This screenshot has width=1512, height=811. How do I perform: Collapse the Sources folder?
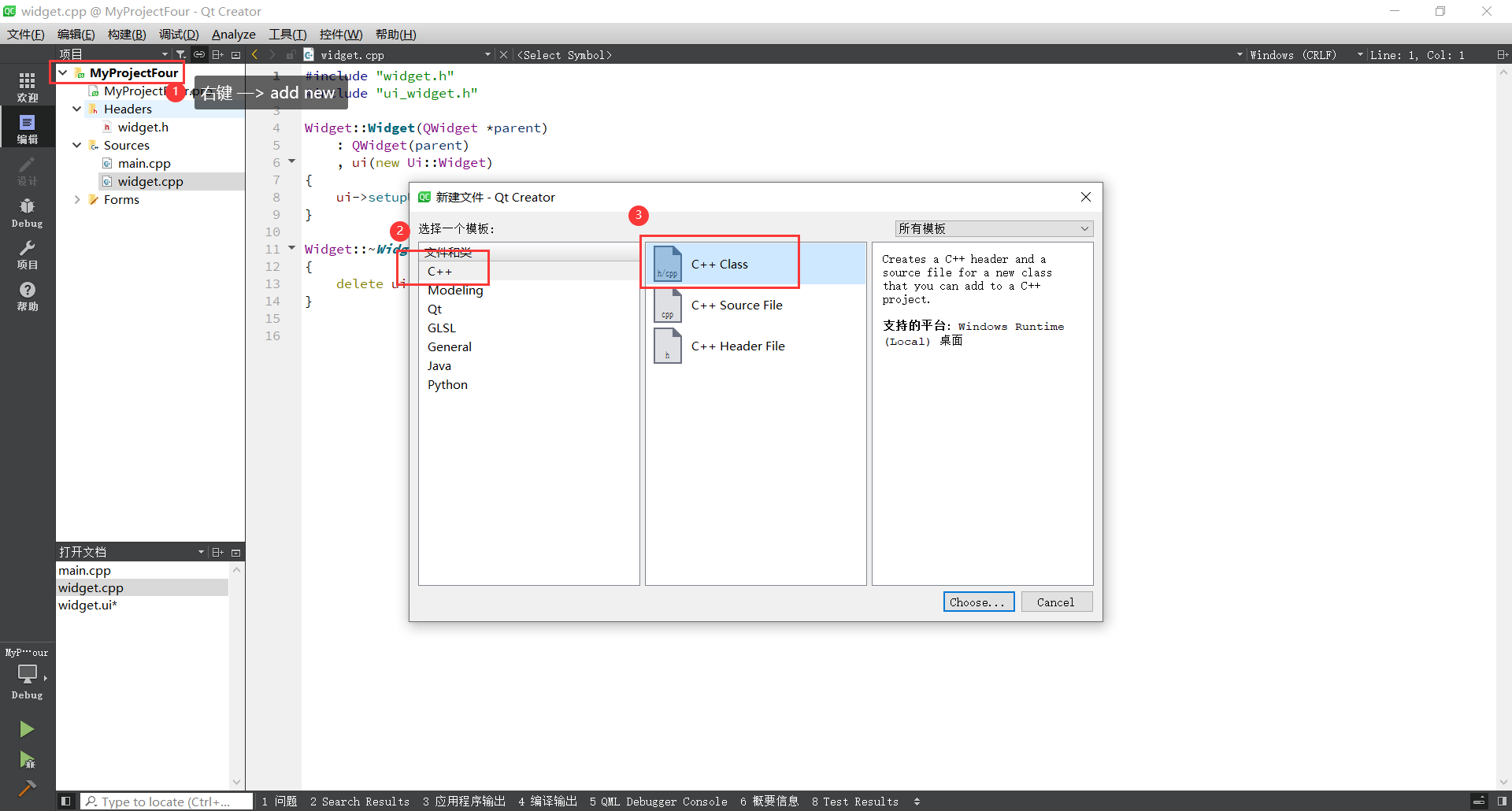click(x=77, y=145)
